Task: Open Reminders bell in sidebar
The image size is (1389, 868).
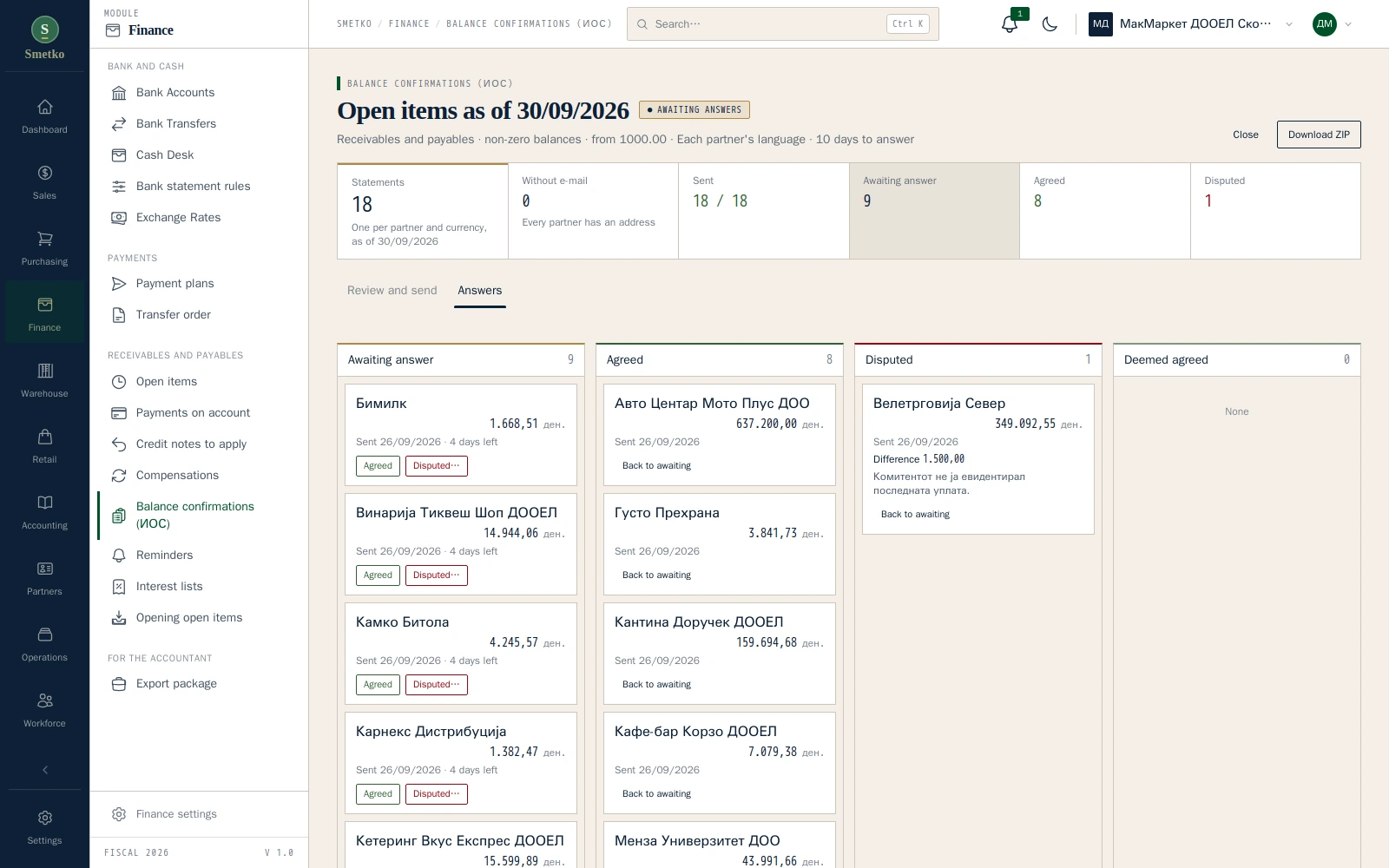Action: pos(199,556)
